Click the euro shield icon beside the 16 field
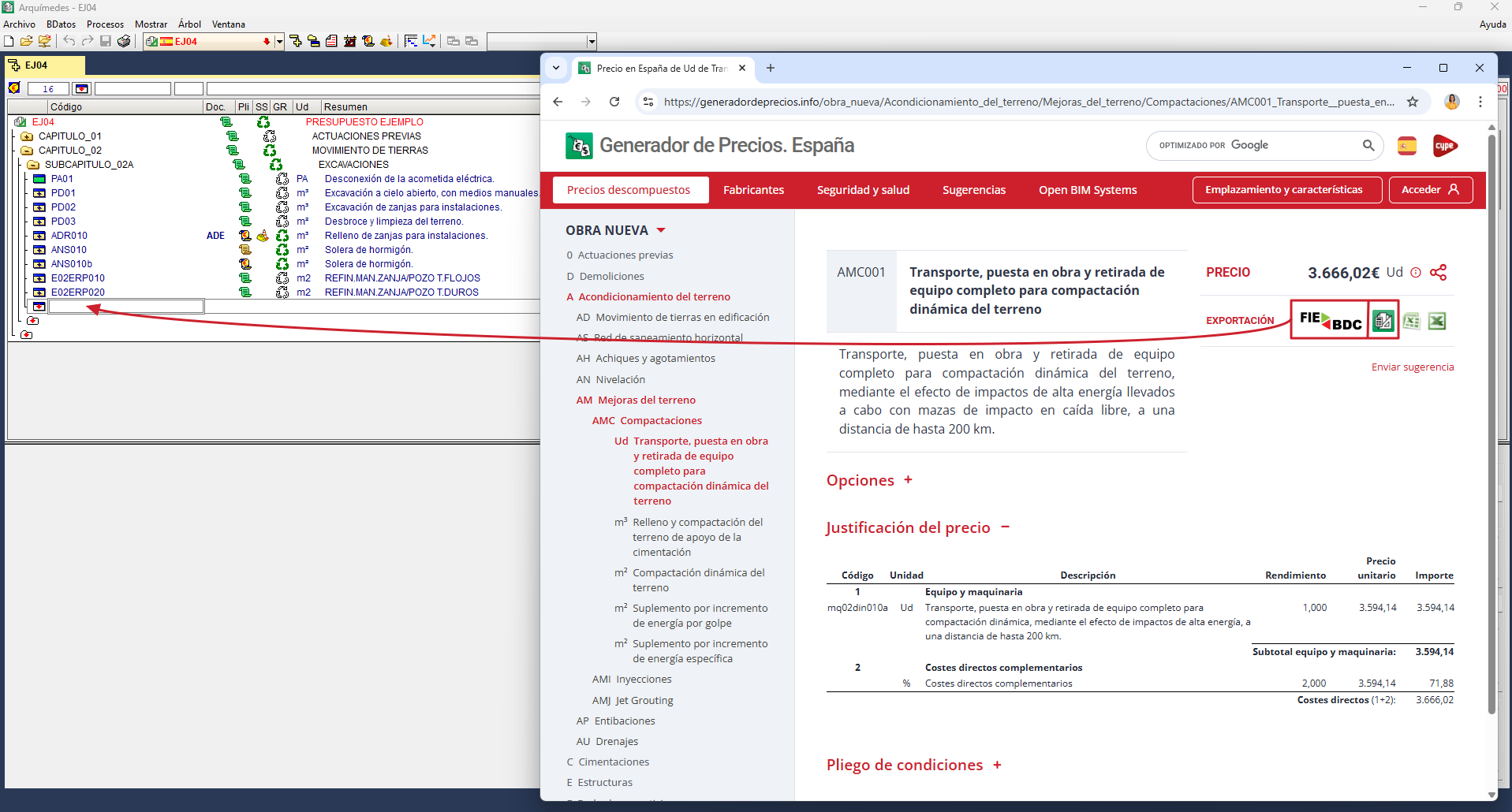 pyautogui.click(x=14, y=88)
